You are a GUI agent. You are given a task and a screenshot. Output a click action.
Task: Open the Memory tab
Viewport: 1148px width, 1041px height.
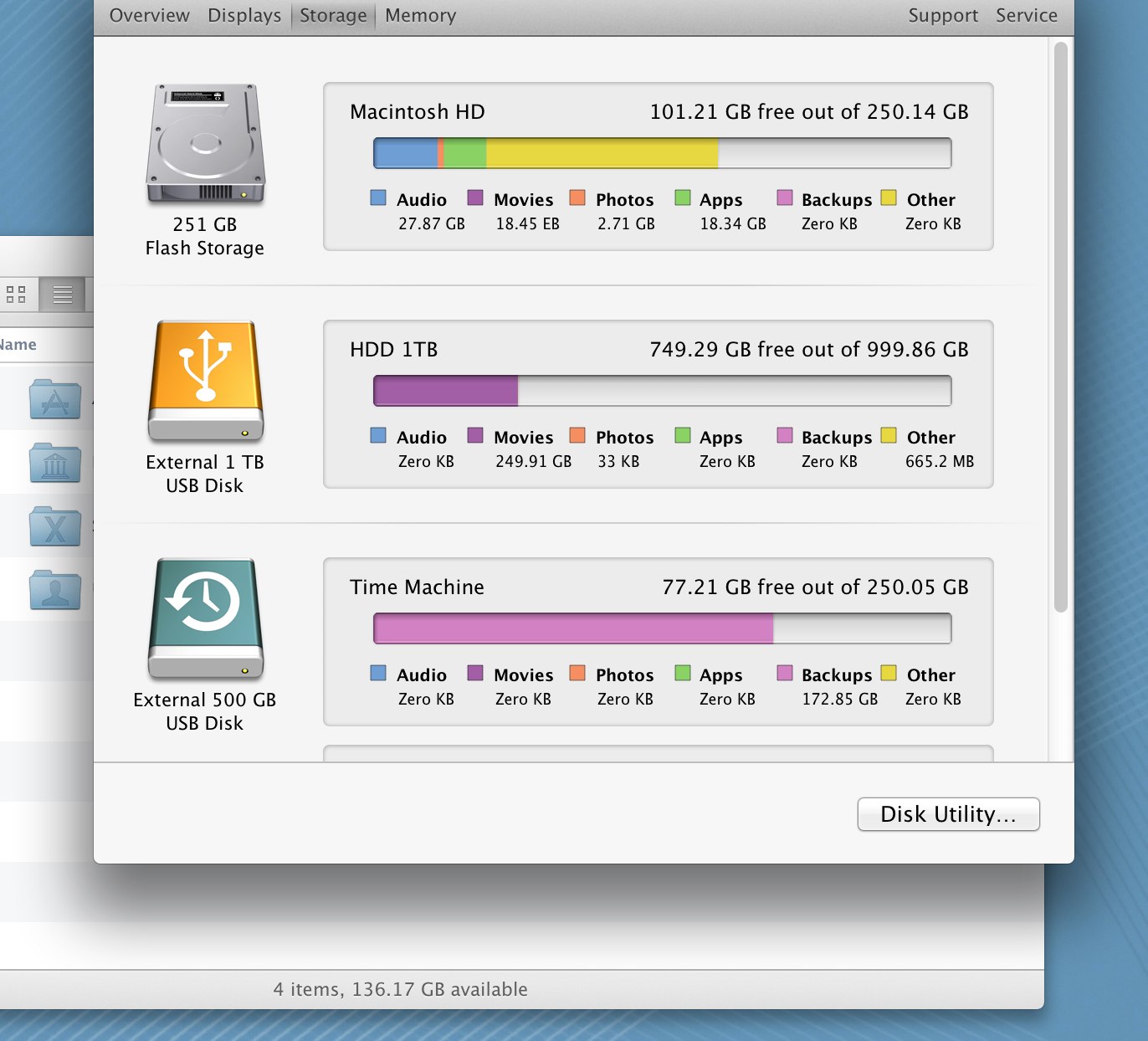(x=421, y=15)
